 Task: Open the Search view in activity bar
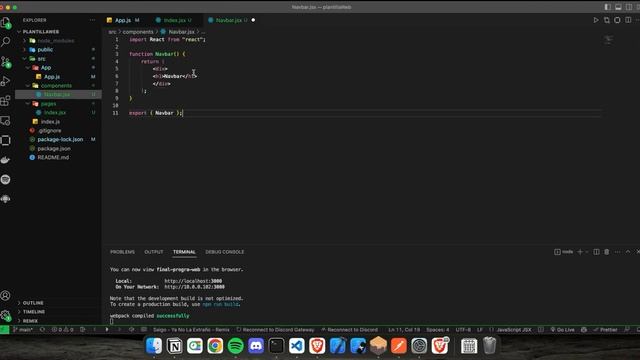point(6,42)
